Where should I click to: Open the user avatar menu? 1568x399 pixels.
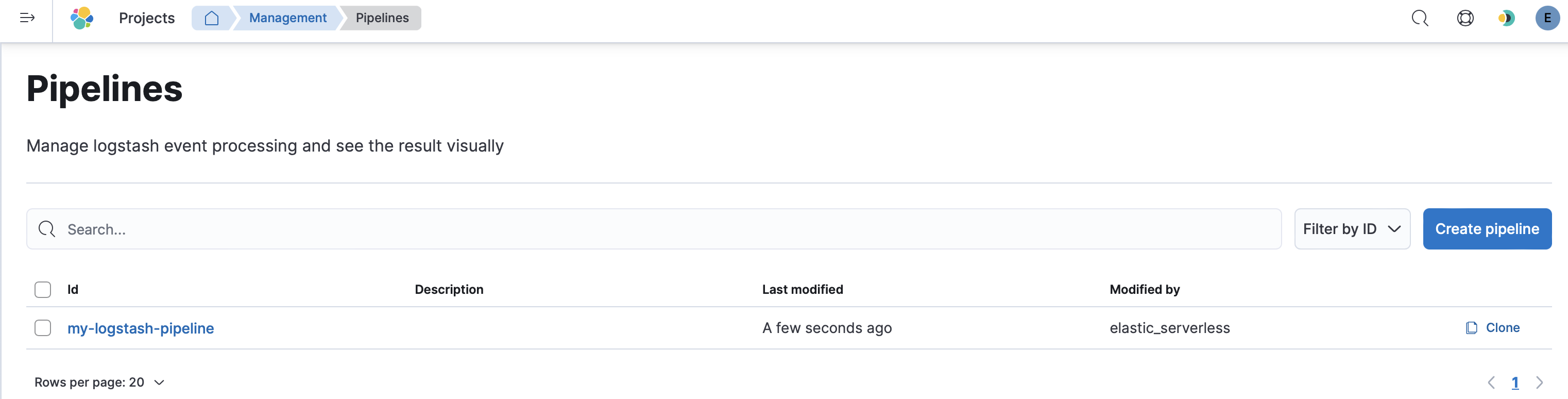[x=1547, y=18]
